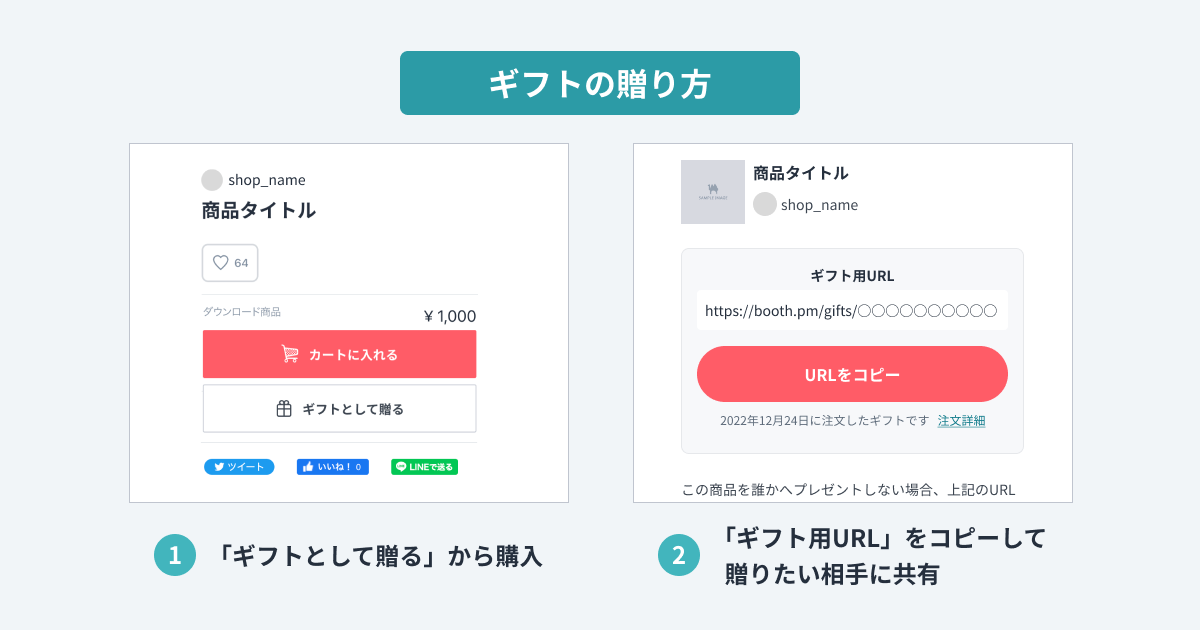
Task: Click shop_name above the ¥ 1,000 price
Action: (267, 180)
